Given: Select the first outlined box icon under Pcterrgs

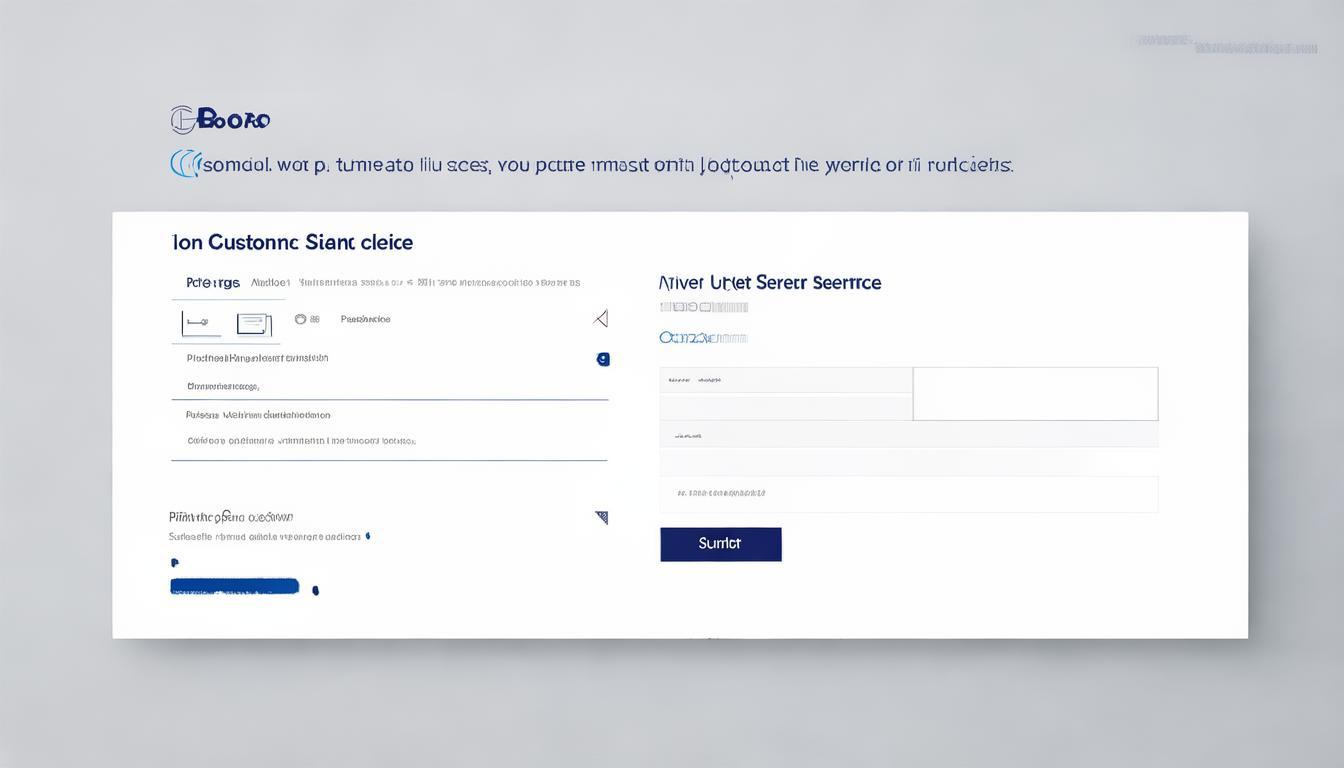Looking at the screenshot, I should pos(195,323).
